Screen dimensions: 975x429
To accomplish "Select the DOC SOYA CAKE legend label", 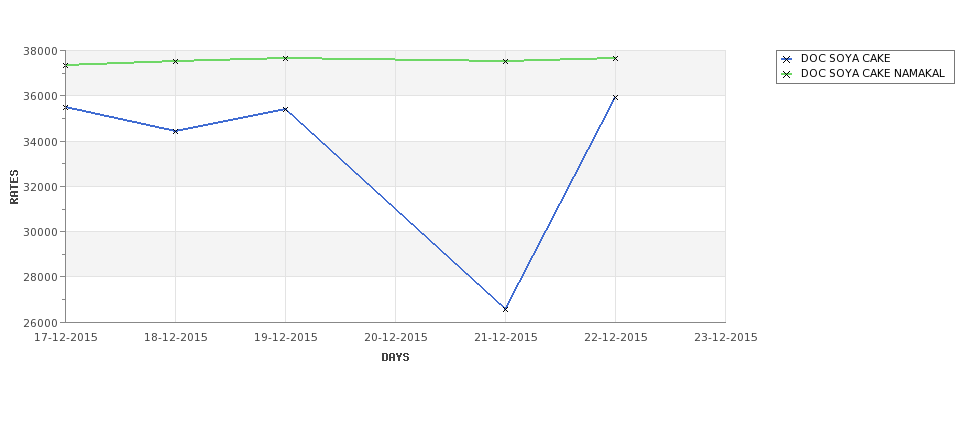I will pyautogui.click(x=845, y=58).
